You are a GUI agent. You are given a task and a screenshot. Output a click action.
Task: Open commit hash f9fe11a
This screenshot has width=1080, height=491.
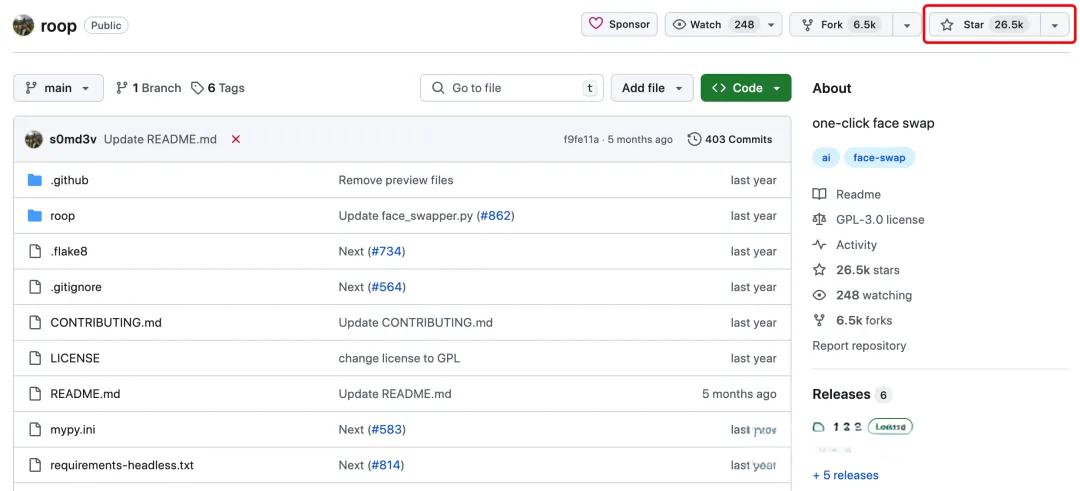[x=581, y=139]
